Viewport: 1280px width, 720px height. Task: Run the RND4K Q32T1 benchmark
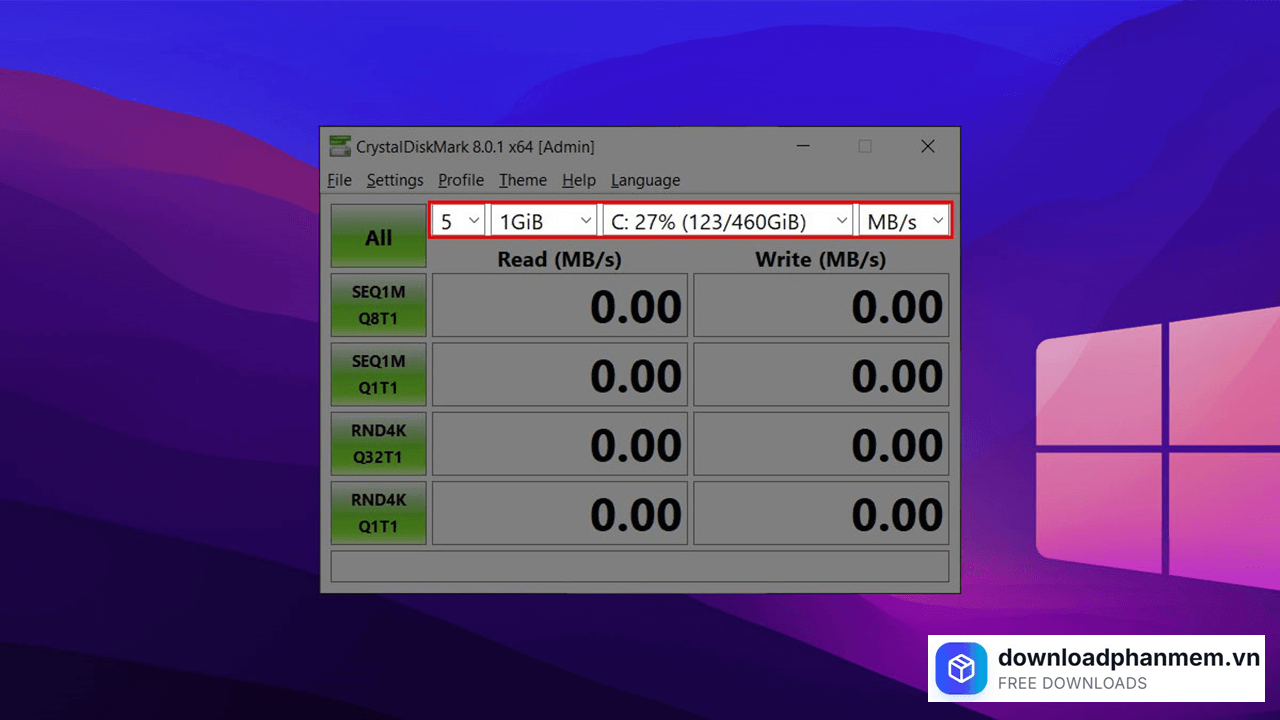tap(379, 444)
